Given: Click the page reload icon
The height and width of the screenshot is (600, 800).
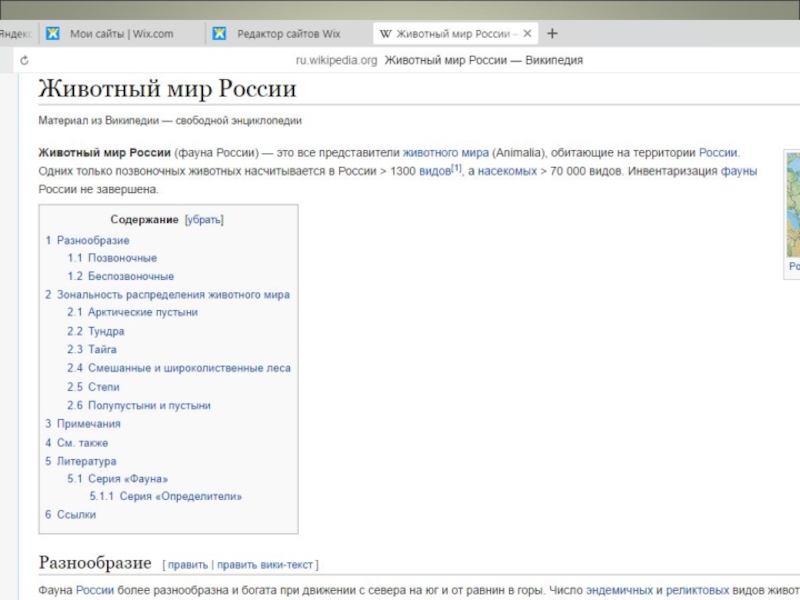Looking at the screenshot, I should [x=24, y=60].
